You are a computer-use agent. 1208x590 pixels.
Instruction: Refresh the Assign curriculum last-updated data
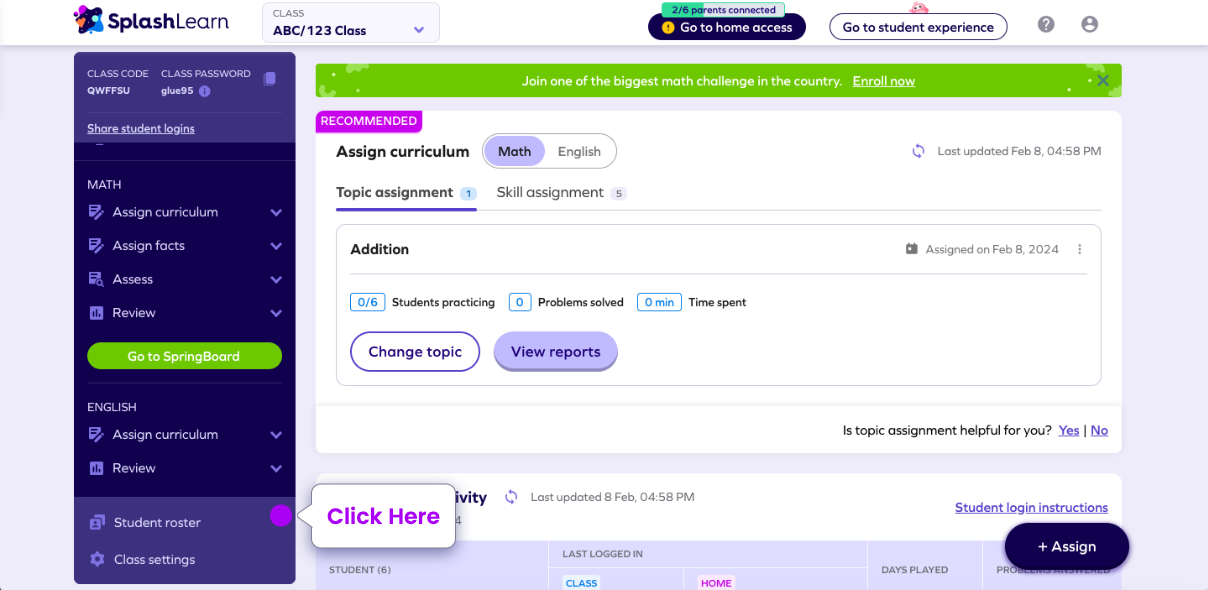point(919,151)
